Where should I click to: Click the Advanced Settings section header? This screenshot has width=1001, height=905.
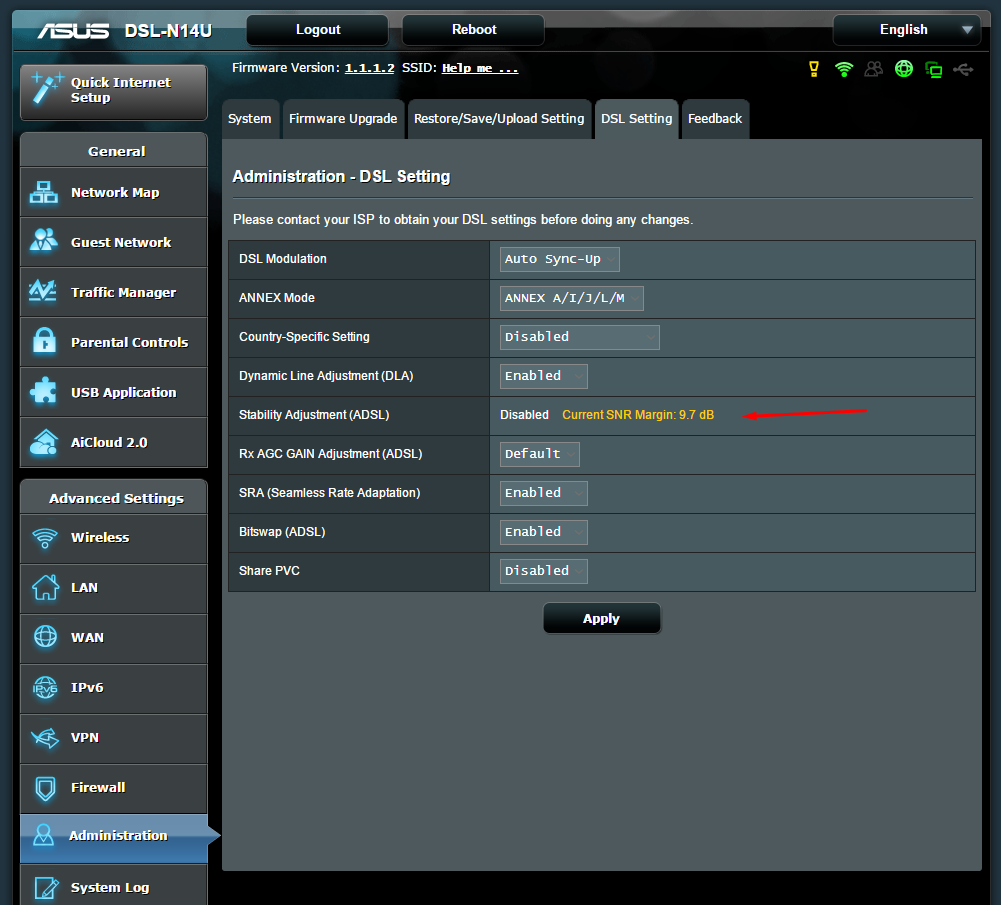point(116,498)
